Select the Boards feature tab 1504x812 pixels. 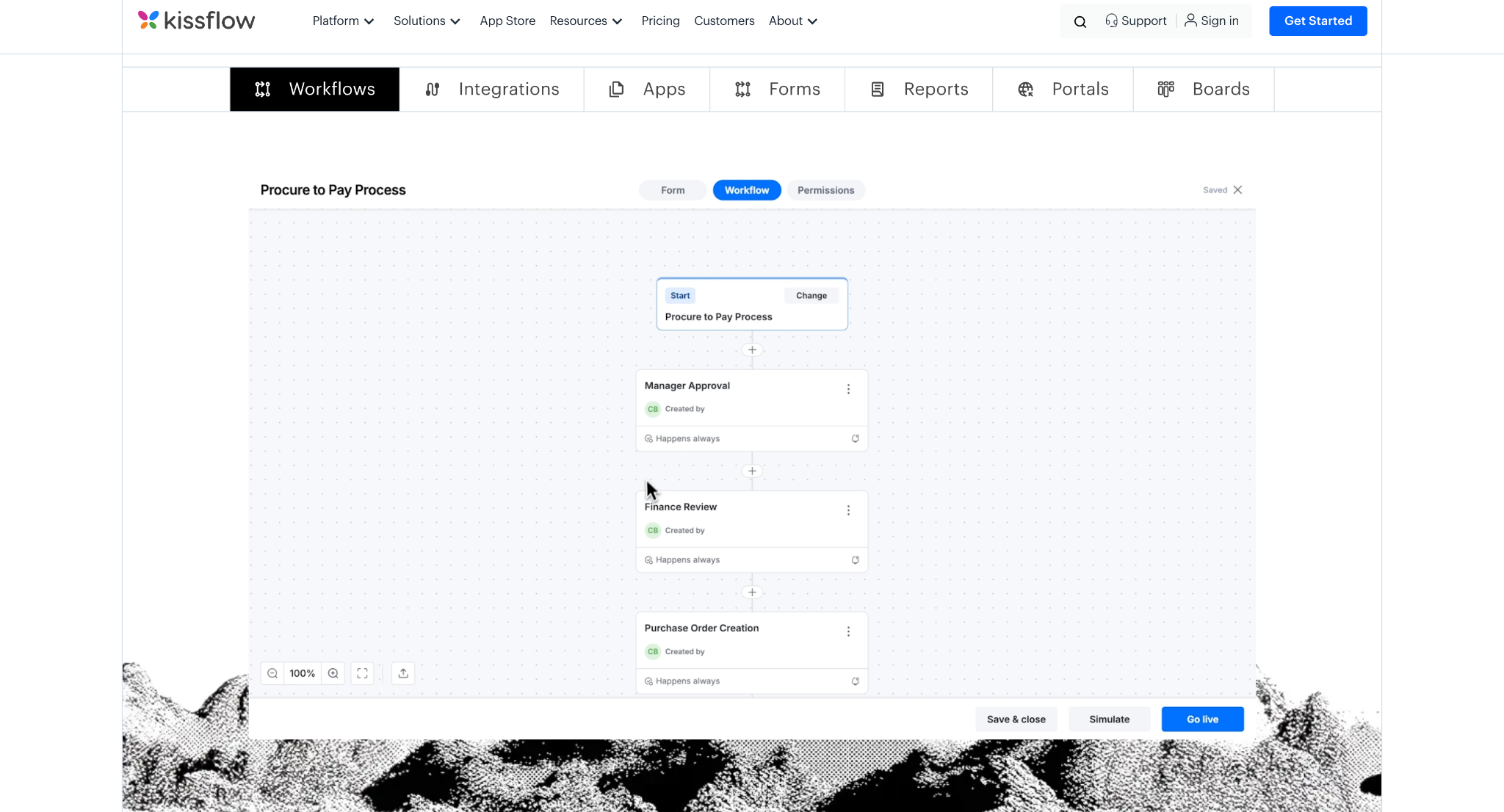tap(1204, 89)
